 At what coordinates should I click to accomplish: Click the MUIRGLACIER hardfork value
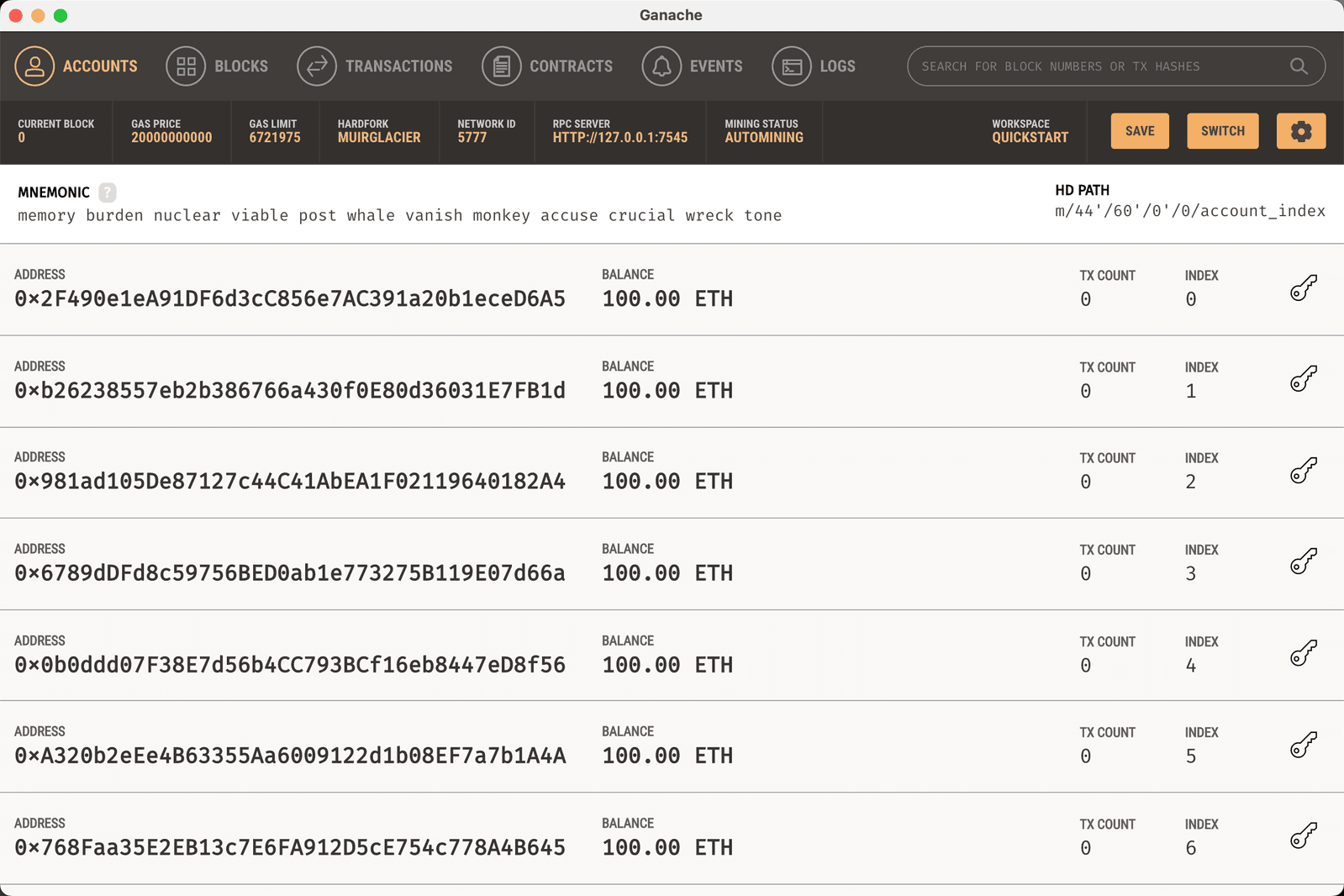[379, 138]
